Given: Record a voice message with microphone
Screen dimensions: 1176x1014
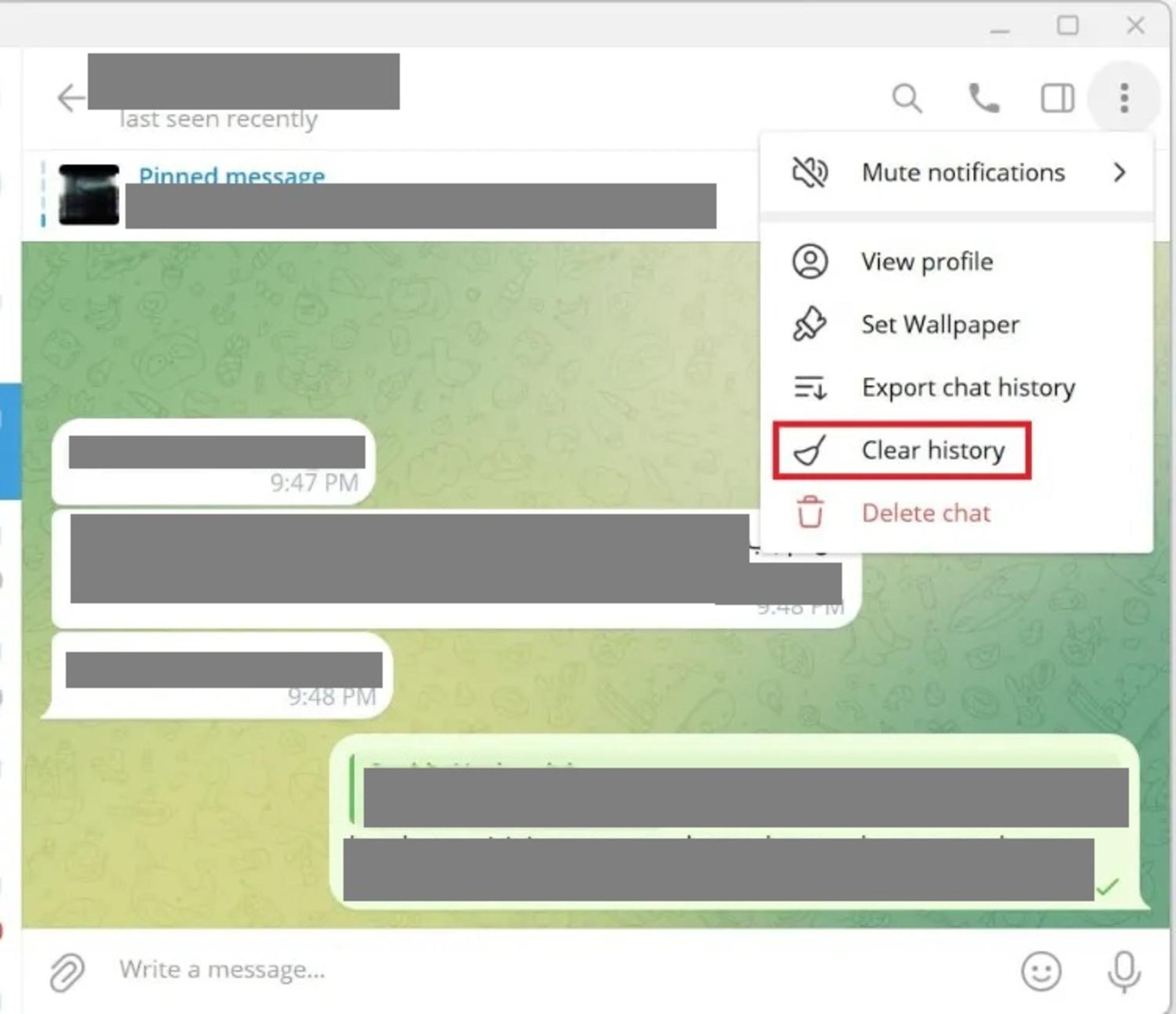Looking at the screenshot, I should point(1125,972).
